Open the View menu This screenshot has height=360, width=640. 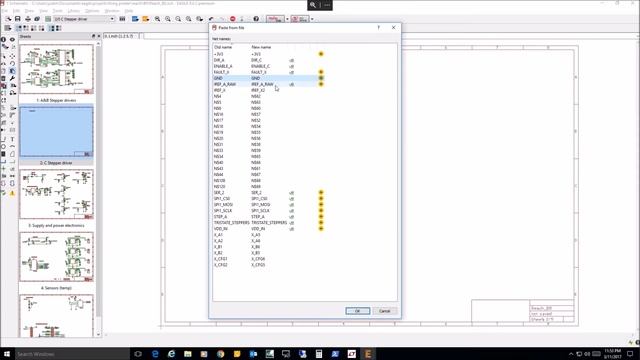tap(43, 11)
